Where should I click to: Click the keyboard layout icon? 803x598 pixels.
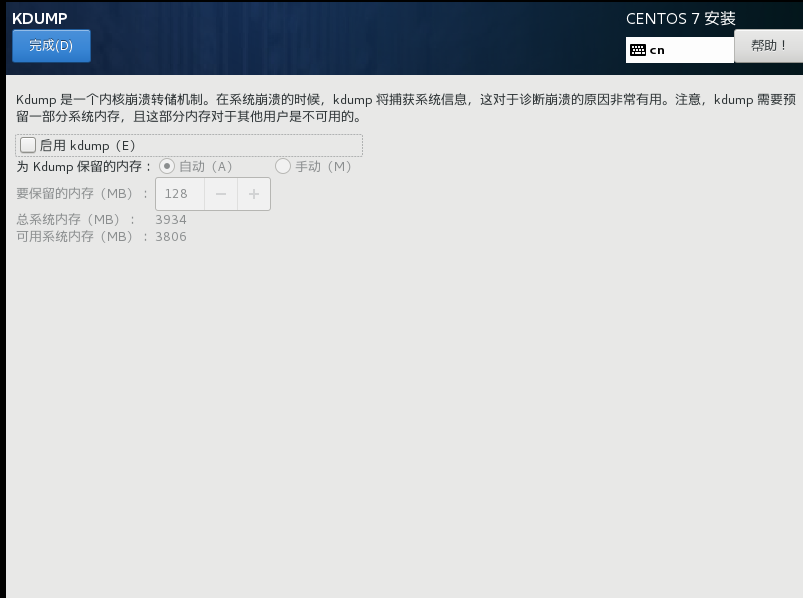pos(638,50)
